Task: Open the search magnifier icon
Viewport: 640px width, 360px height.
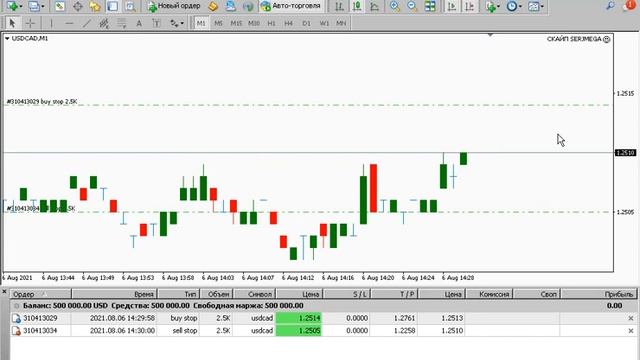Action: pos(611,5)
